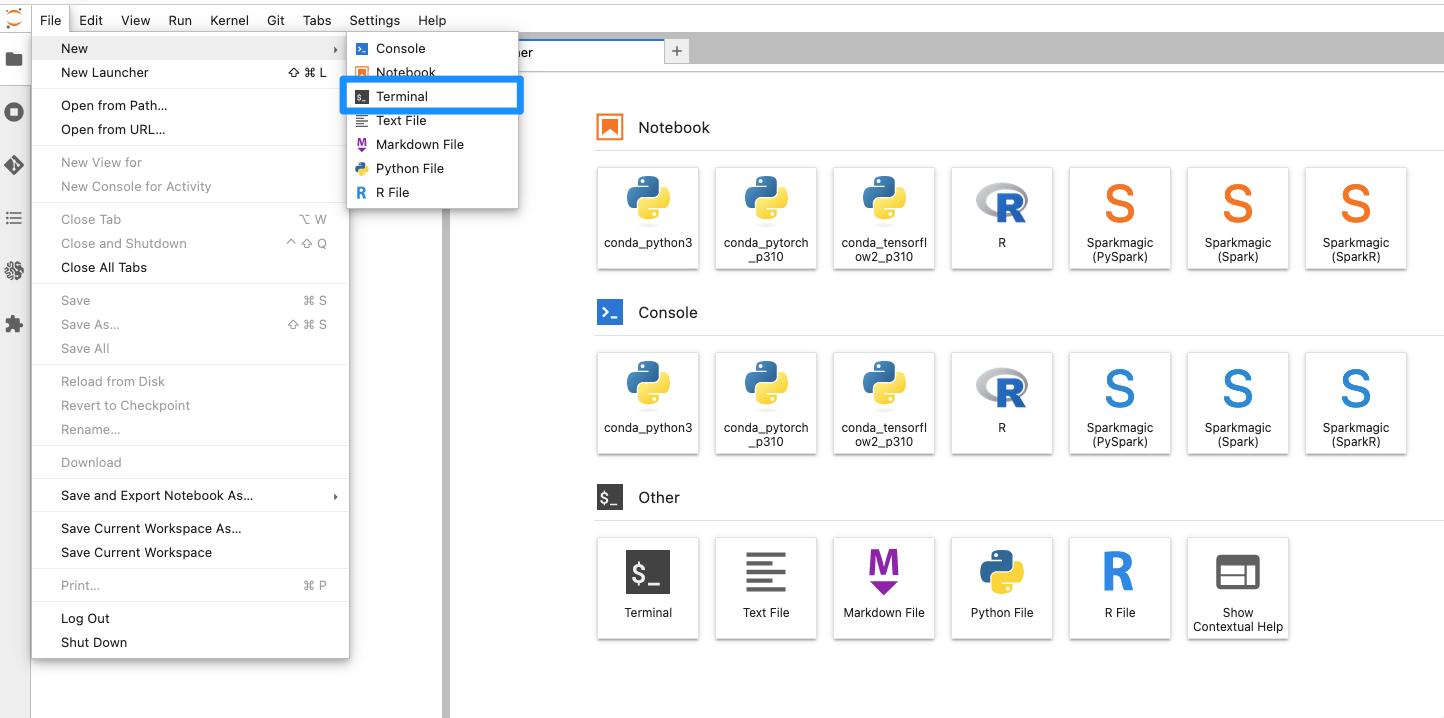Open conda_tensorflow2_p310 console tile

coord(884,403)
